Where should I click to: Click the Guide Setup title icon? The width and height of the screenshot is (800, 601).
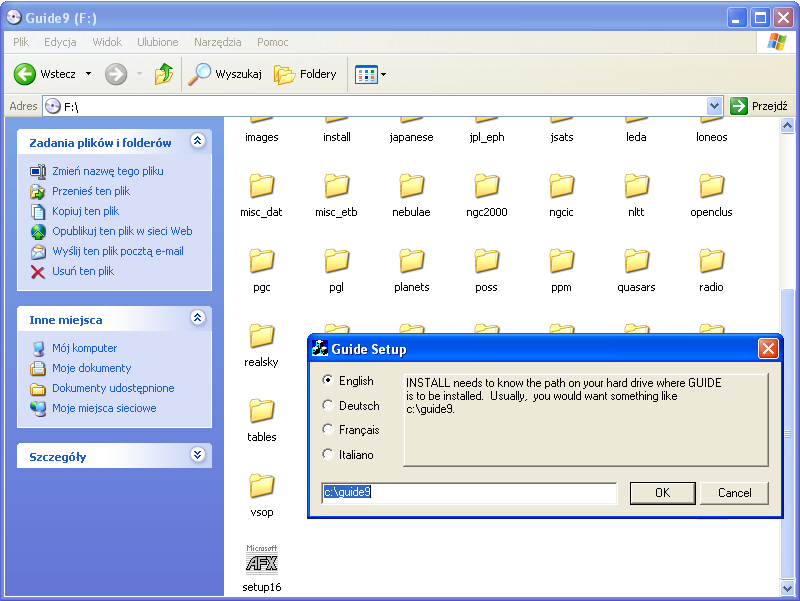tap(320, 348)
